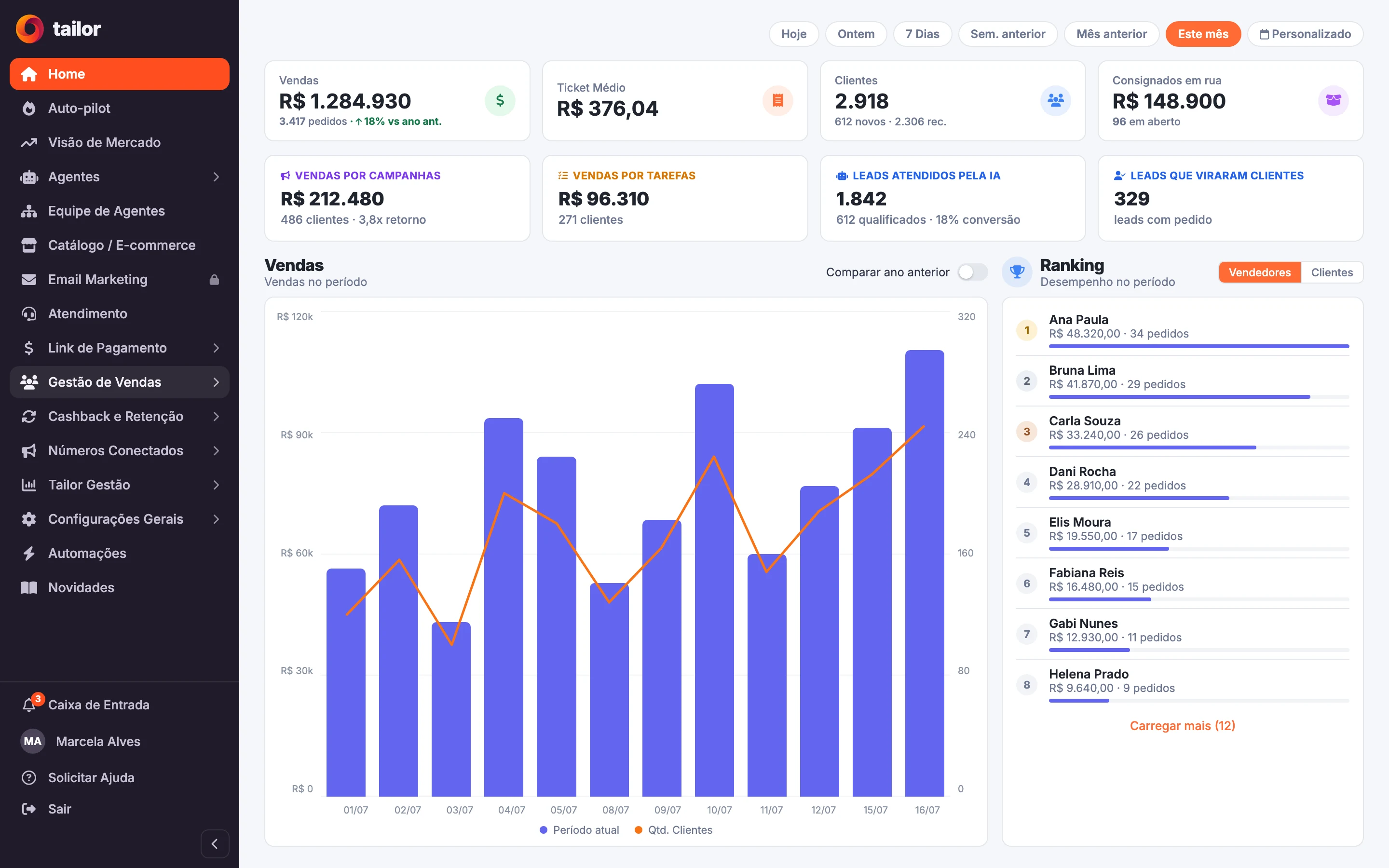The height and width of the screenshot is (868, 1389).
Task: Select the Ontem period filter
Action: [856, 34]
